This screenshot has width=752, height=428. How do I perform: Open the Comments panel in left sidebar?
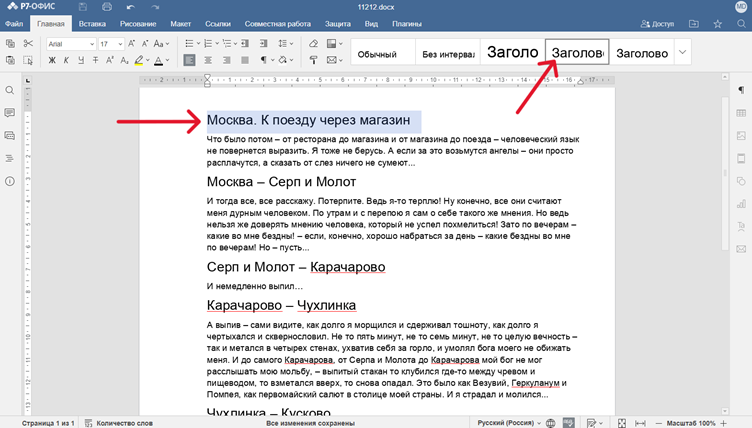[x=10, y=113]
